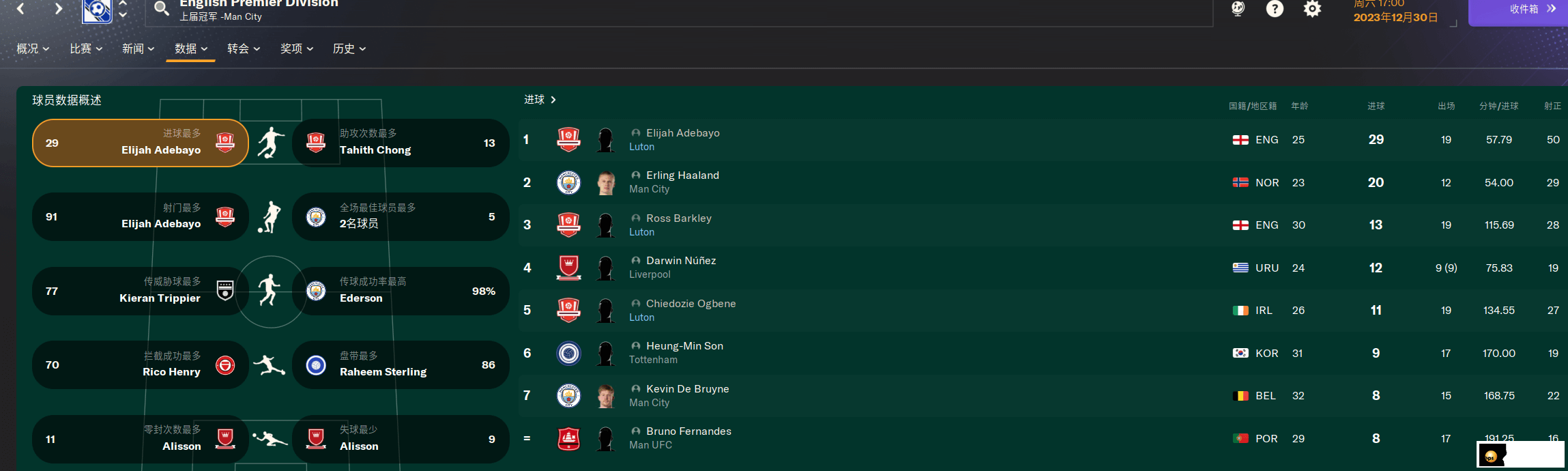Click the search magnifier icon
Screen dimensions: 1568x471
point(161,8)
